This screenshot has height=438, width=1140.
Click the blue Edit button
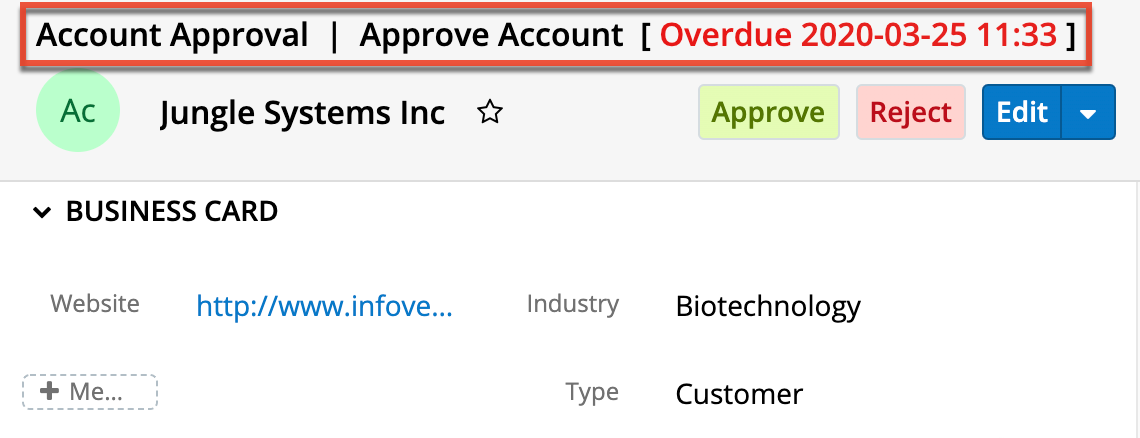(x=1021, y=112)
